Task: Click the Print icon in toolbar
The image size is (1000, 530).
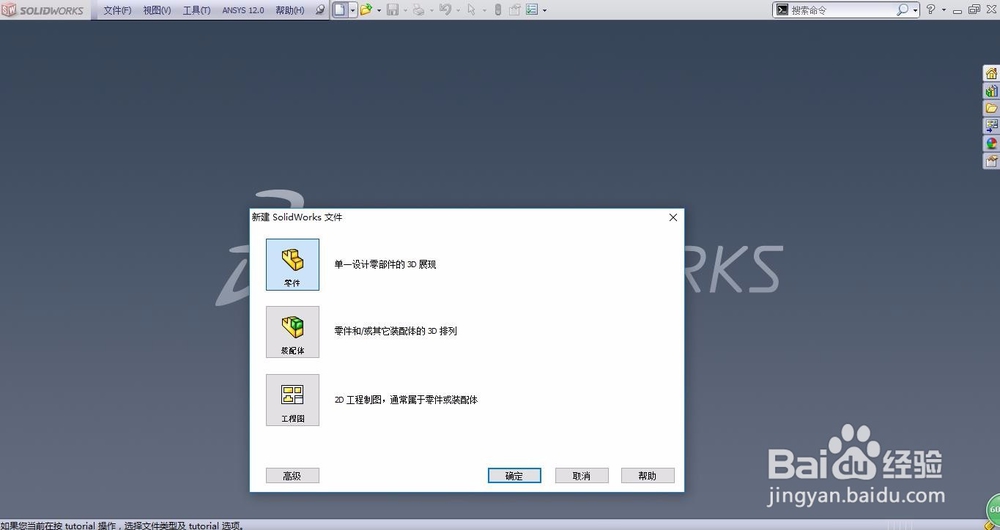Action: tap(418, 10)
